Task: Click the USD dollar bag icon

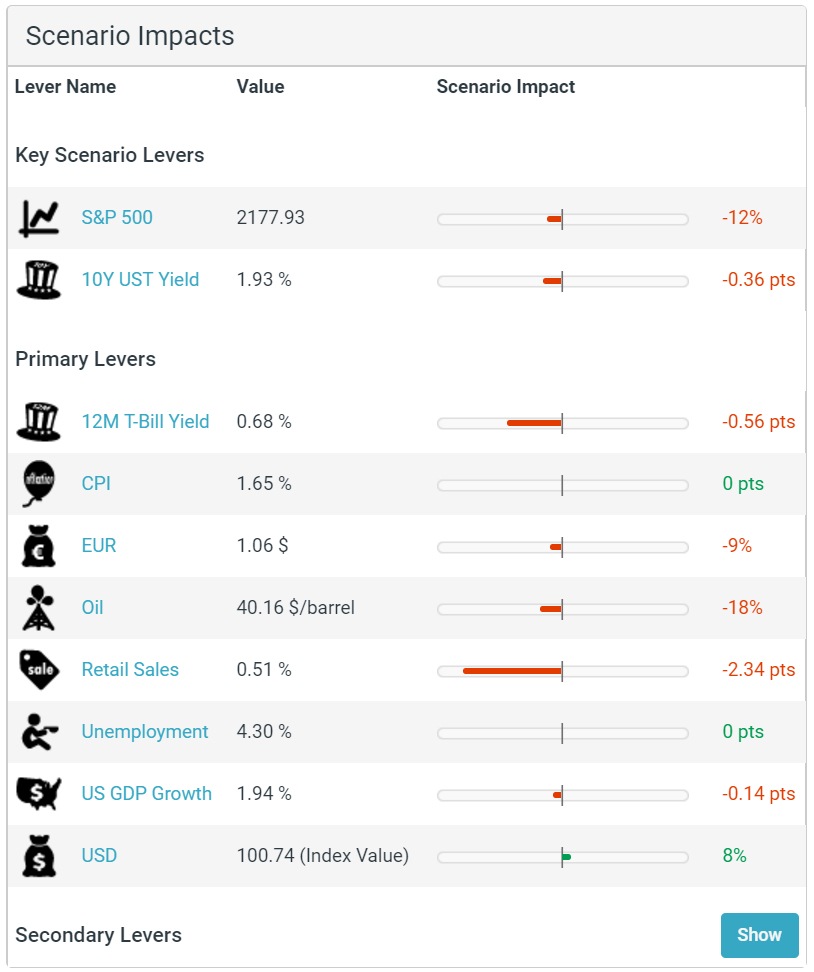Action: [x=39, y=856]
